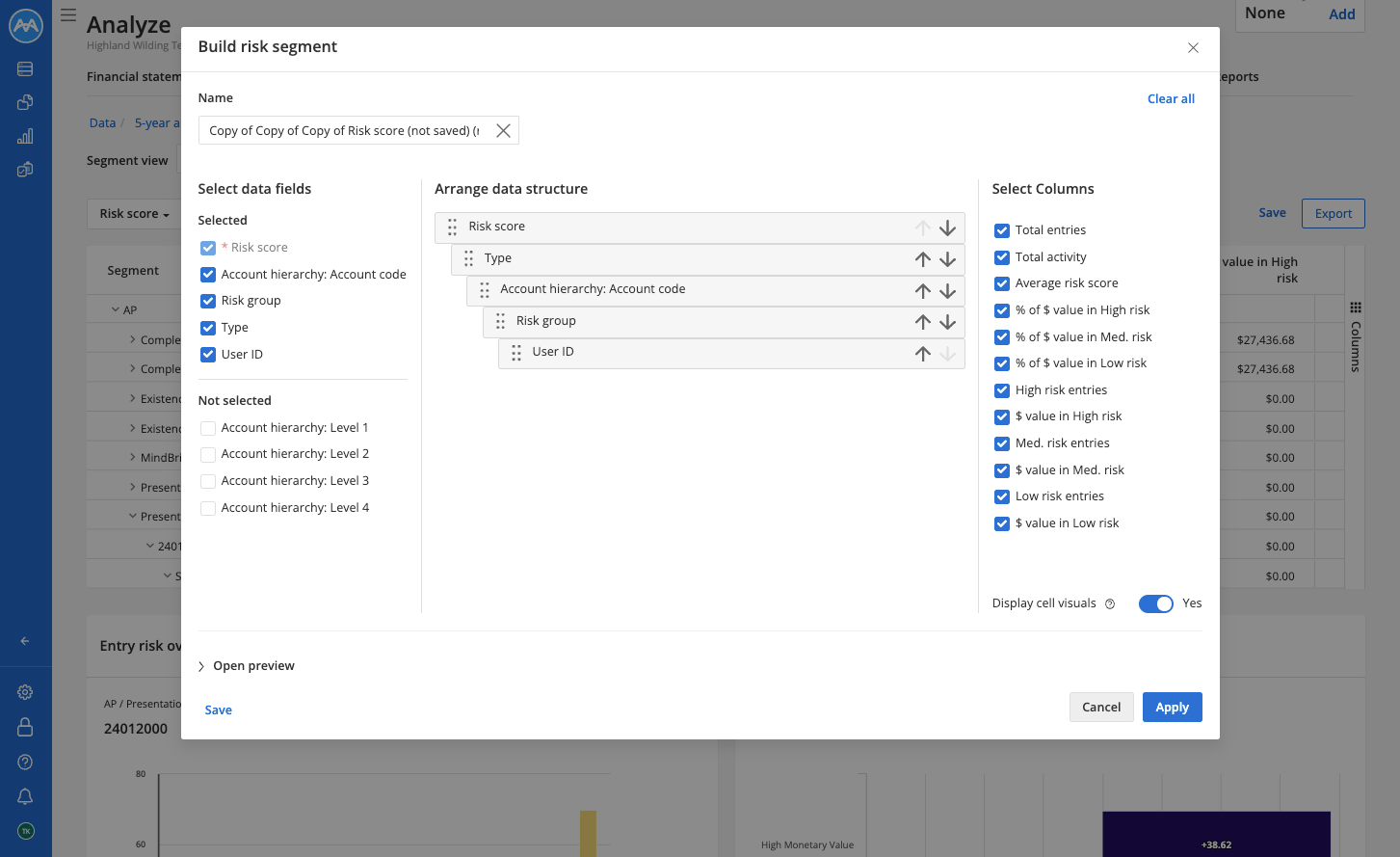The image size is (1400, 857).
Task: Clear the segment name with the X icon
Action: (503, 130)
